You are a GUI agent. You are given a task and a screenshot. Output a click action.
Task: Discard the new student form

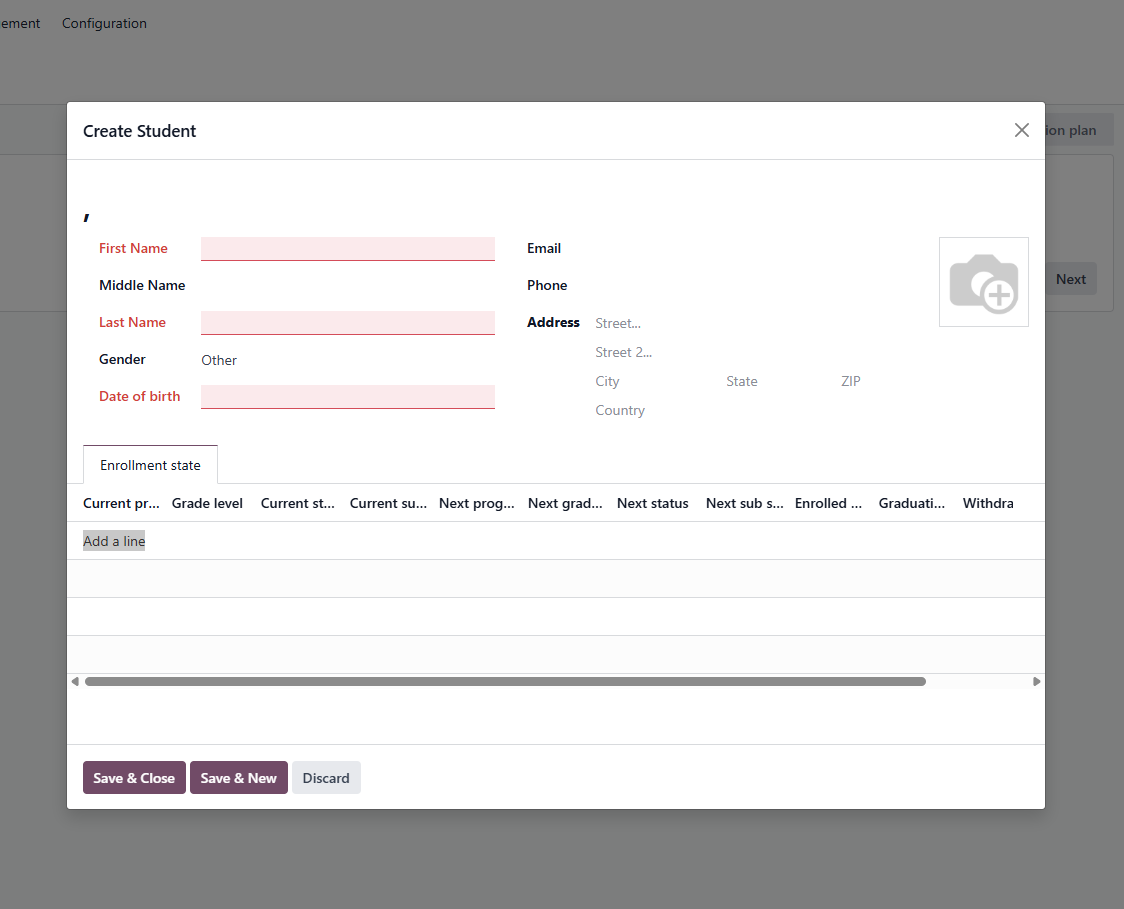click(326, 778)
